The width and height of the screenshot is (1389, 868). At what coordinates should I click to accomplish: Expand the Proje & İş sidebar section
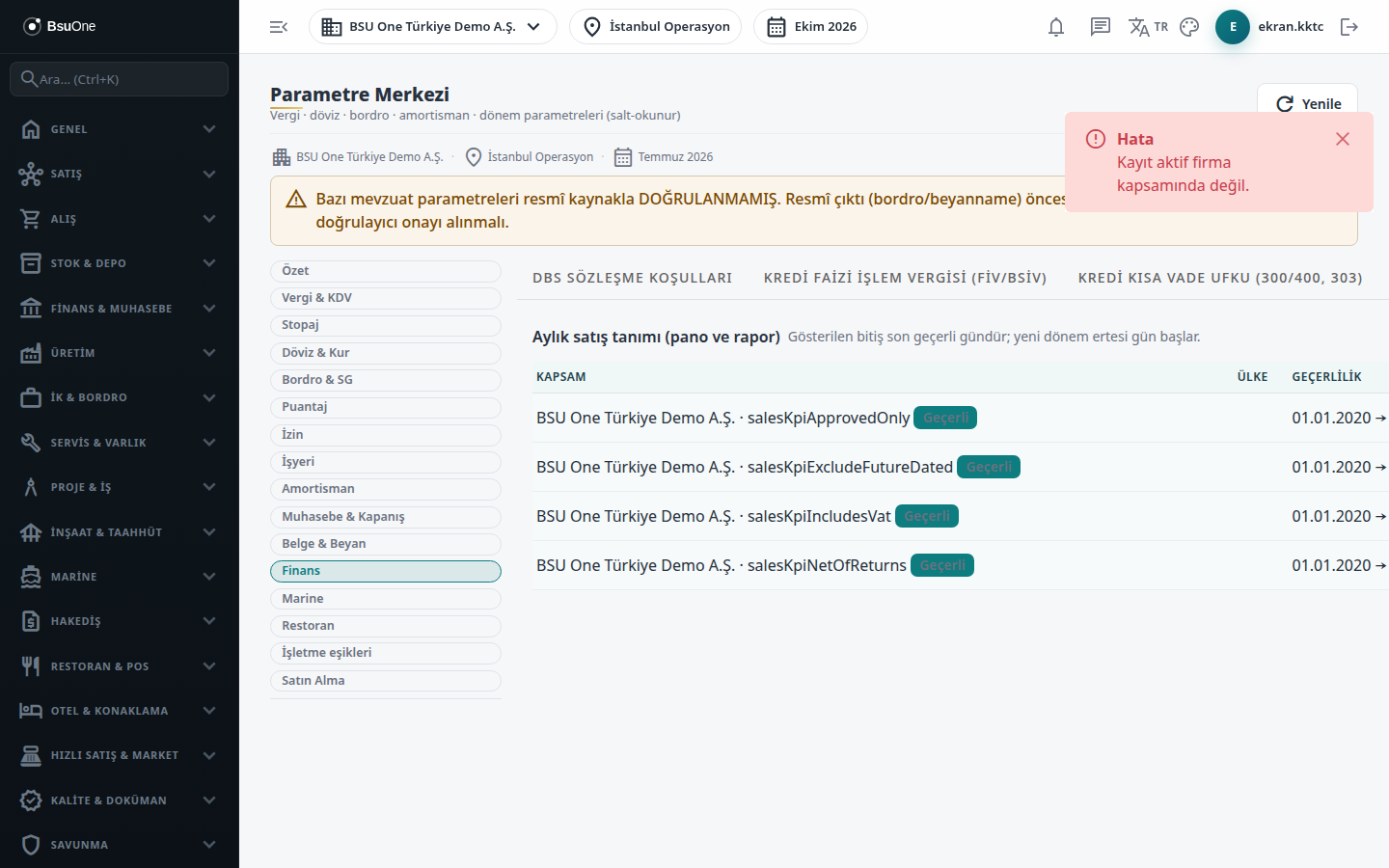pyautogui.click(x=120, y=487)
